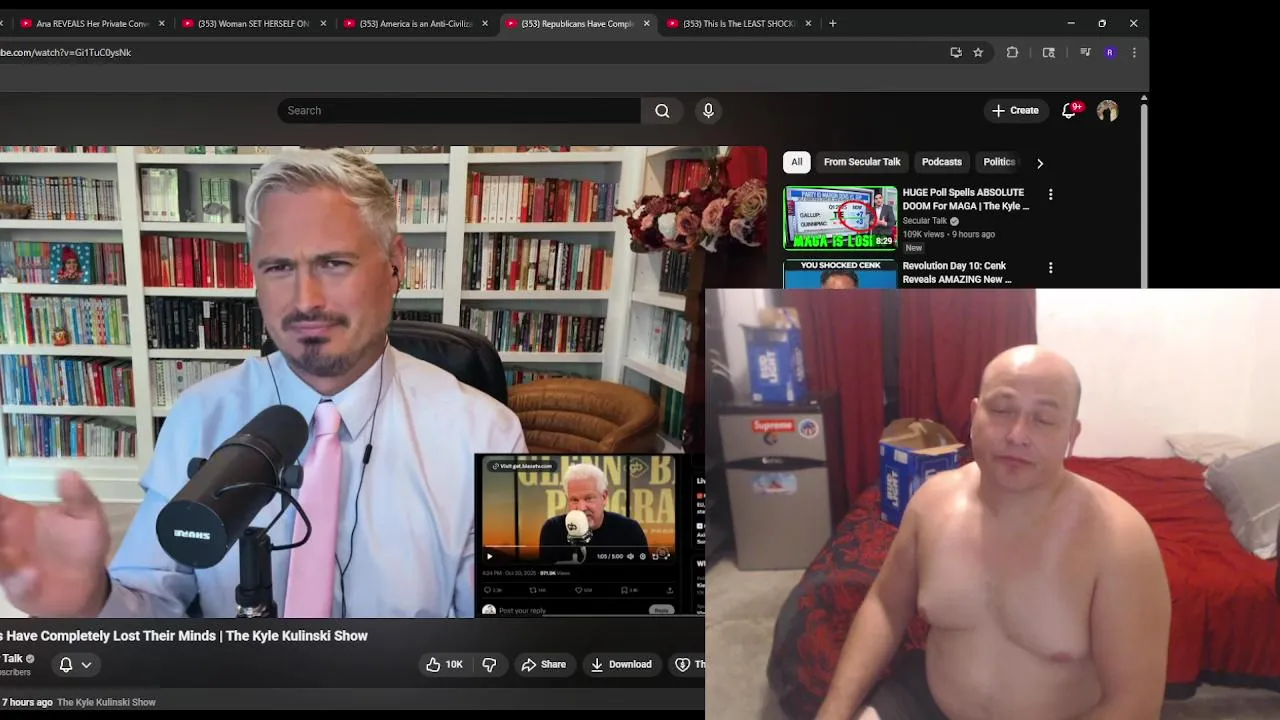
Task: Click the '7 hours ago' upload time text
Action: click(27, 702)
